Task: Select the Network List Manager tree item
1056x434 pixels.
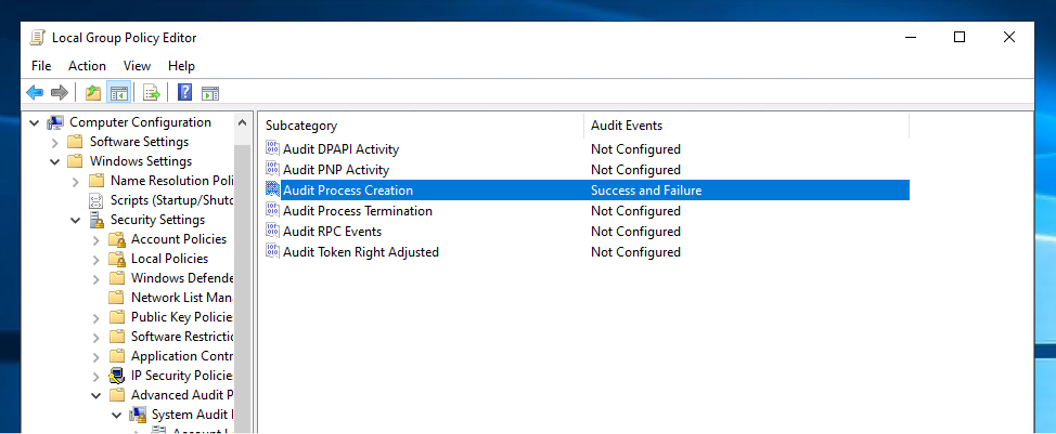Action: (182, 297)
